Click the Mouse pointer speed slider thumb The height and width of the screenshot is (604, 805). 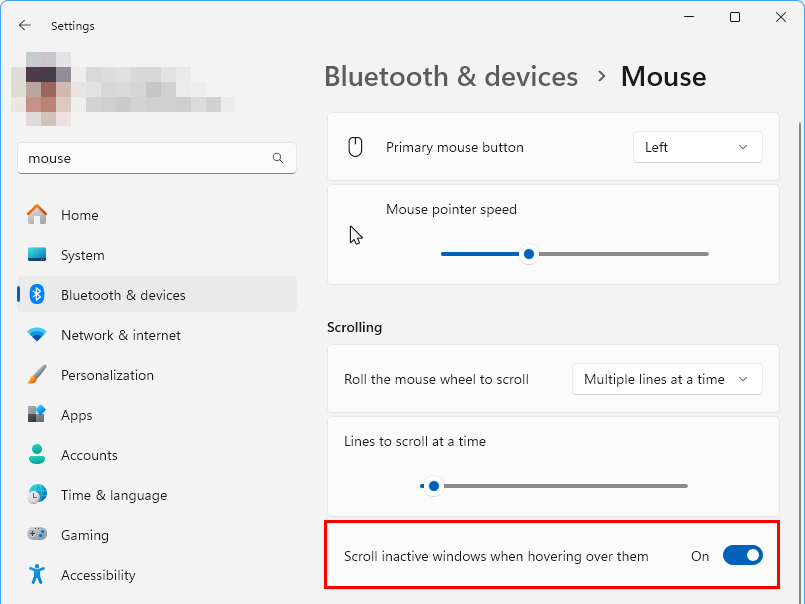(529, 254)
